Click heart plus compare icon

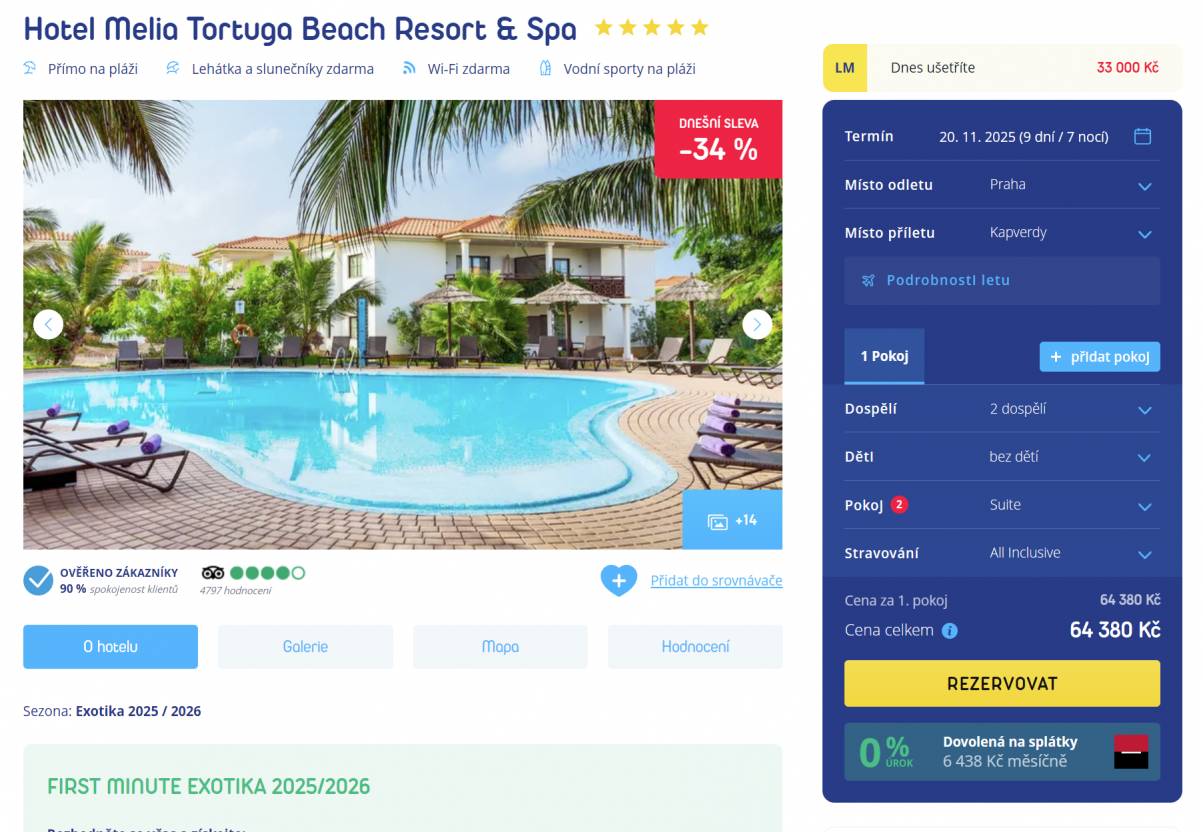coord(619,580)
